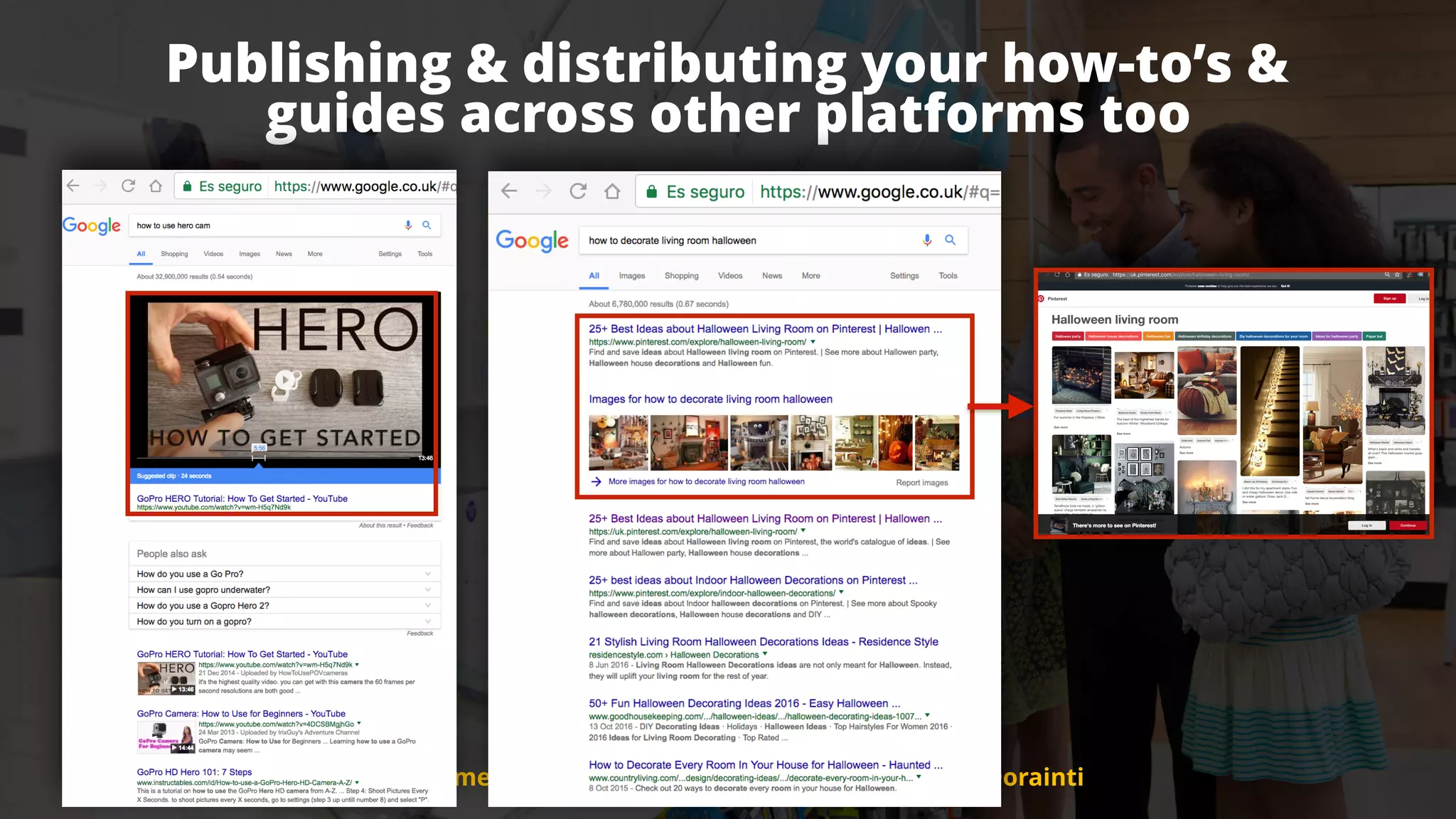Select Shopping tab in halloween results
This screenshot has height=819, width=1456.
(682, 276)
